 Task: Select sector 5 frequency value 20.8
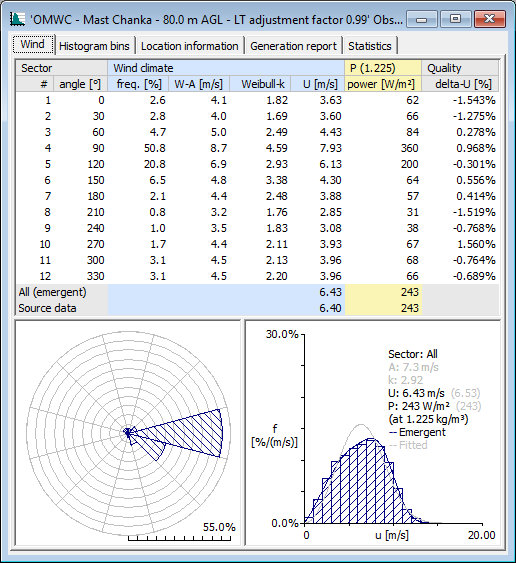155,164
